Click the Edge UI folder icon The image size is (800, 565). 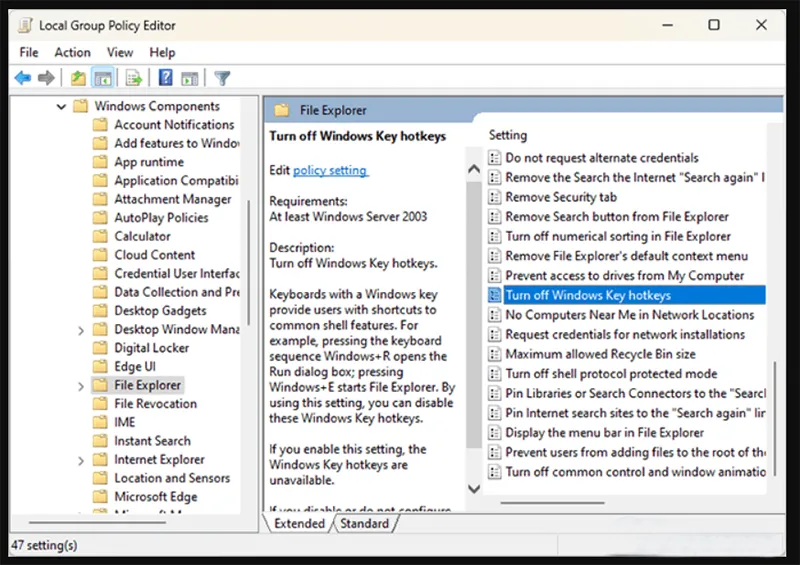pyautogui.click(x=101, y=366)
